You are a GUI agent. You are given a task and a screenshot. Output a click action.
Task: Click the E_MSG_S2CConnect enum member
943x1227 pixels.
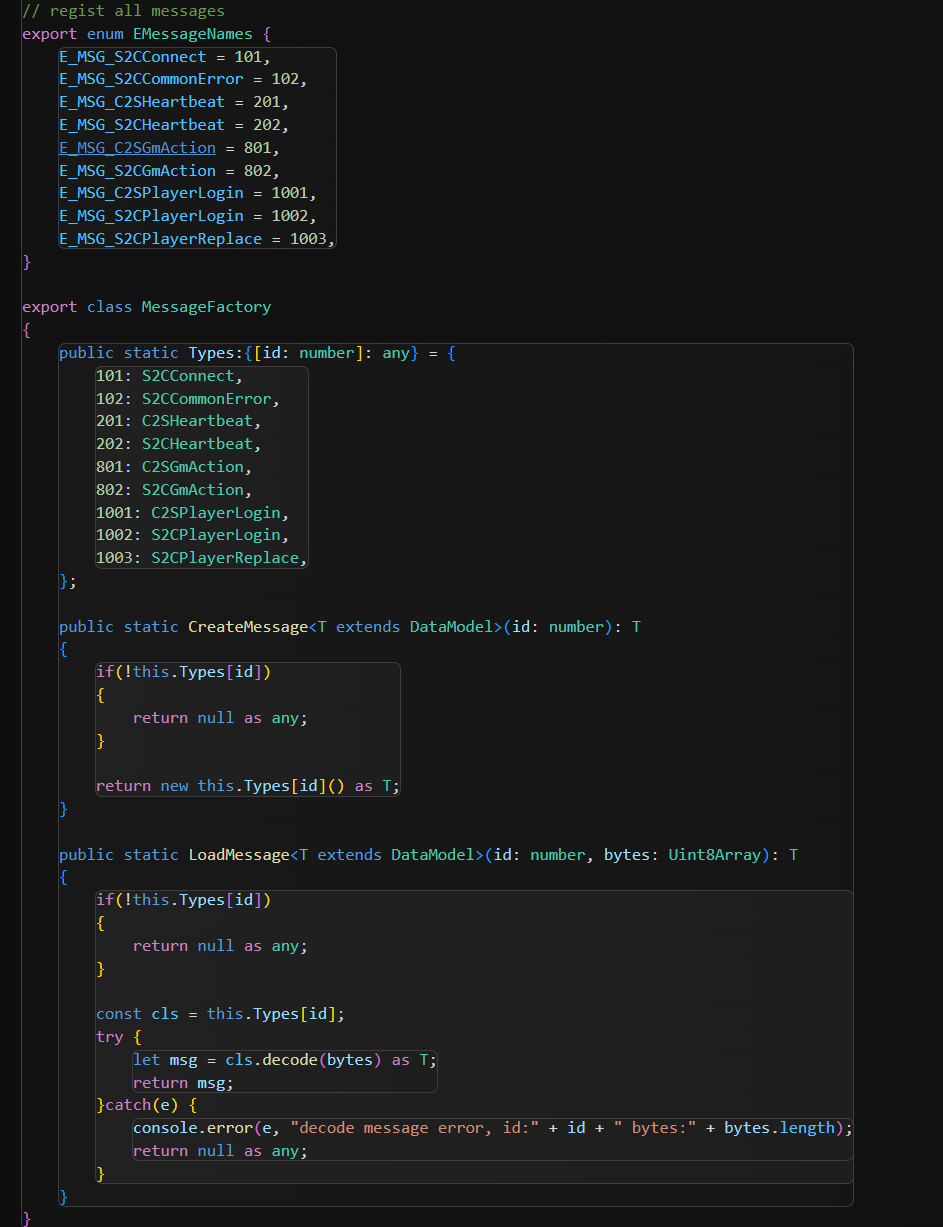[x=132, y=57]
